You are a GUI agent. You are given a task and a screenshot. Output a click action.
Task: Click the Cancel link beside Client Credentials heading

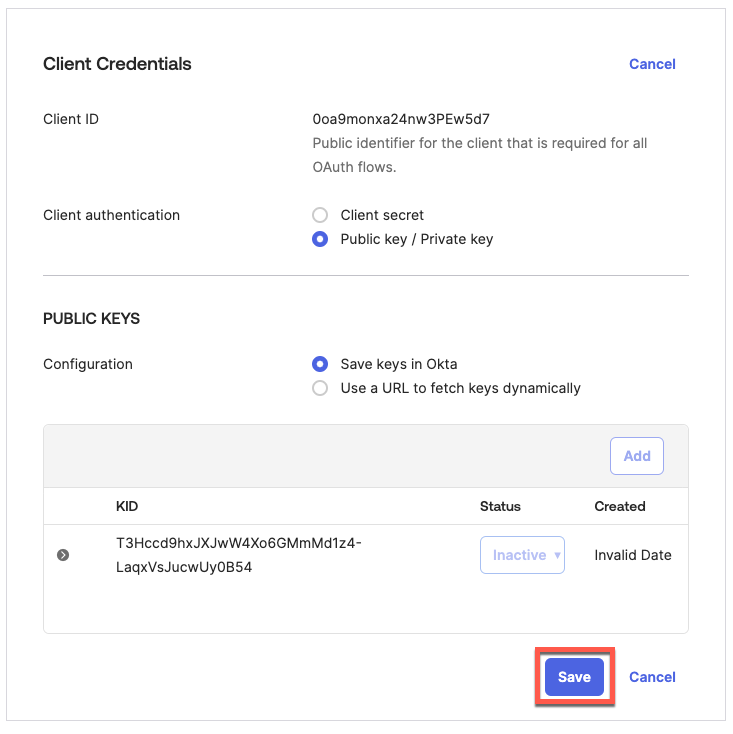pos(652,64)
